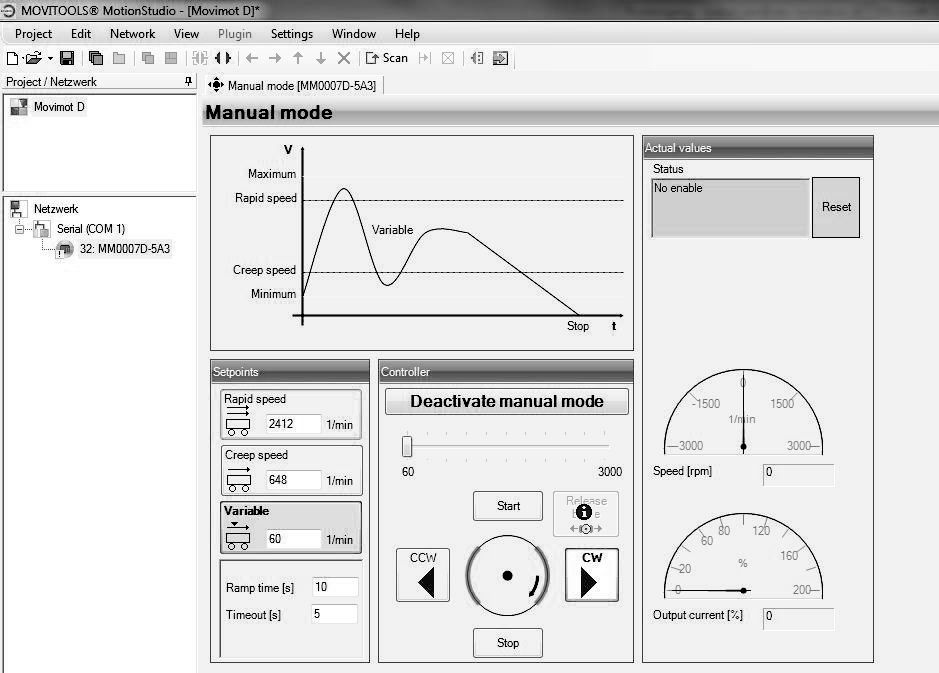Click the arrow-to-bar icon after Scan
This screenshot has width=939, height=673.
[425, 58]
